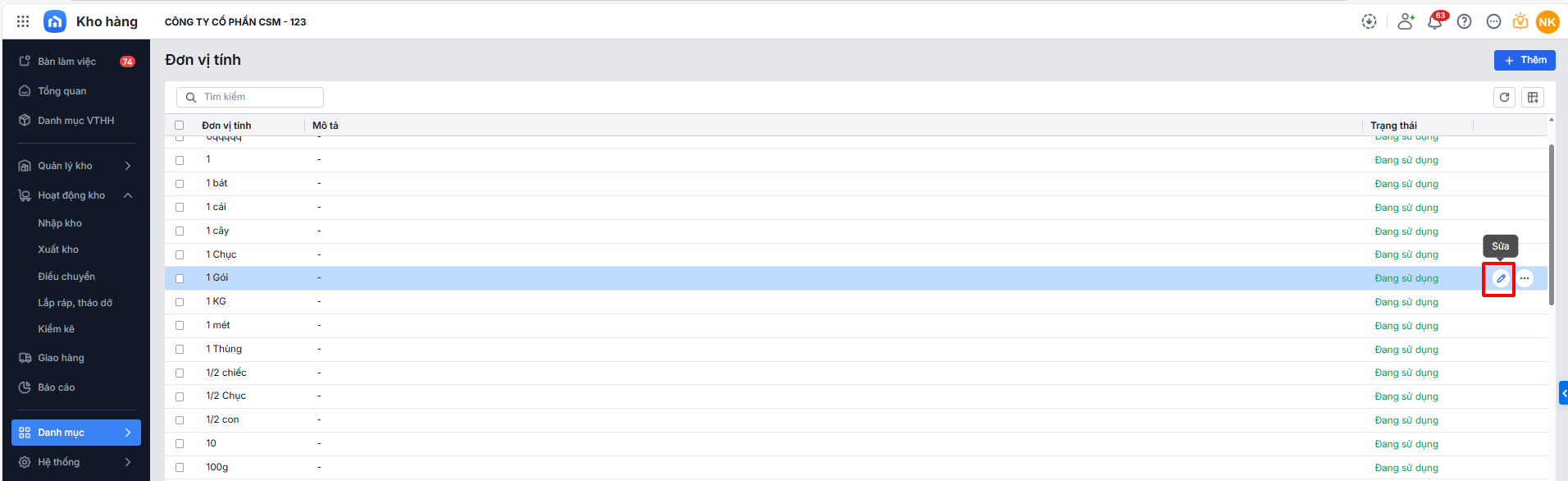Go to Báo cáo menu item
The width and height of the screenshot is (1568, 481).
click(x=56, y=387)
